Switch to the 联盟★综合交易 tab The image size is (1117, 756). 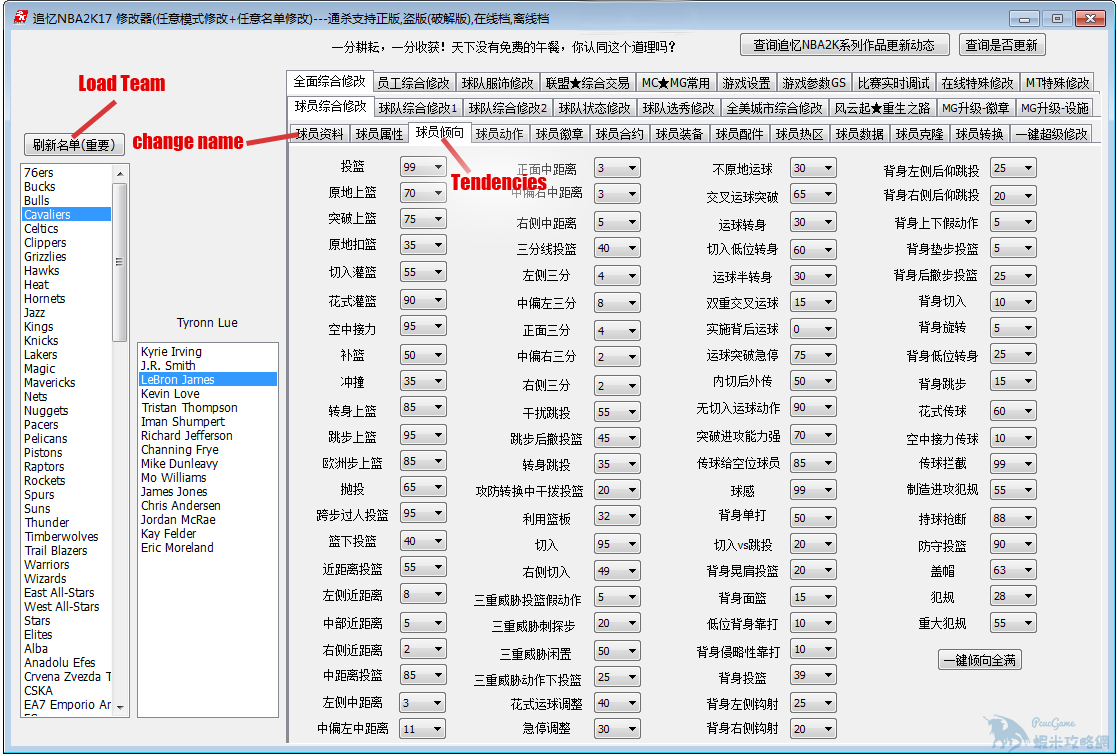588,83
